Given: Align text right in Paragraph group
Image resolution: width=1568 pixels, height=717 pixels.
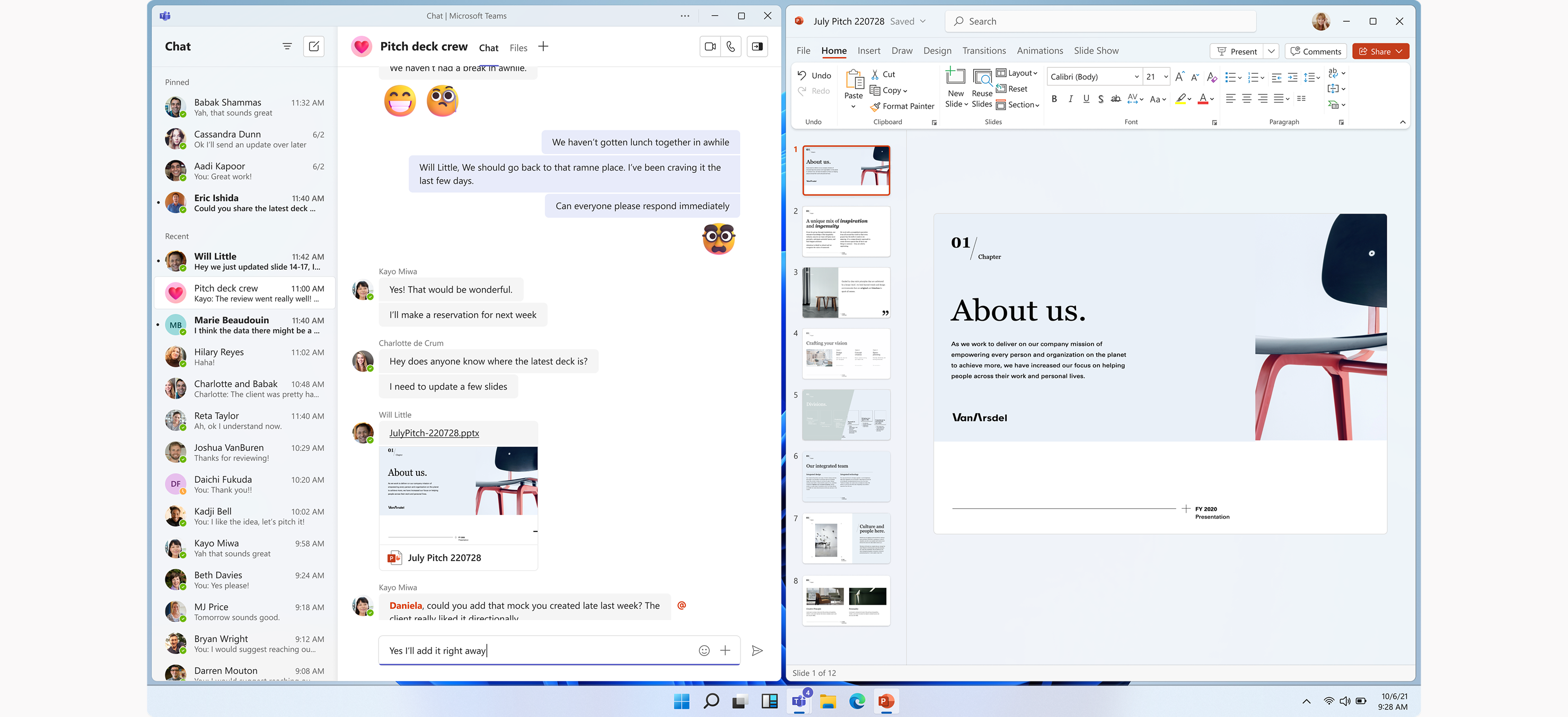Looking at the screenshot, I should (x=1263, y=99).
